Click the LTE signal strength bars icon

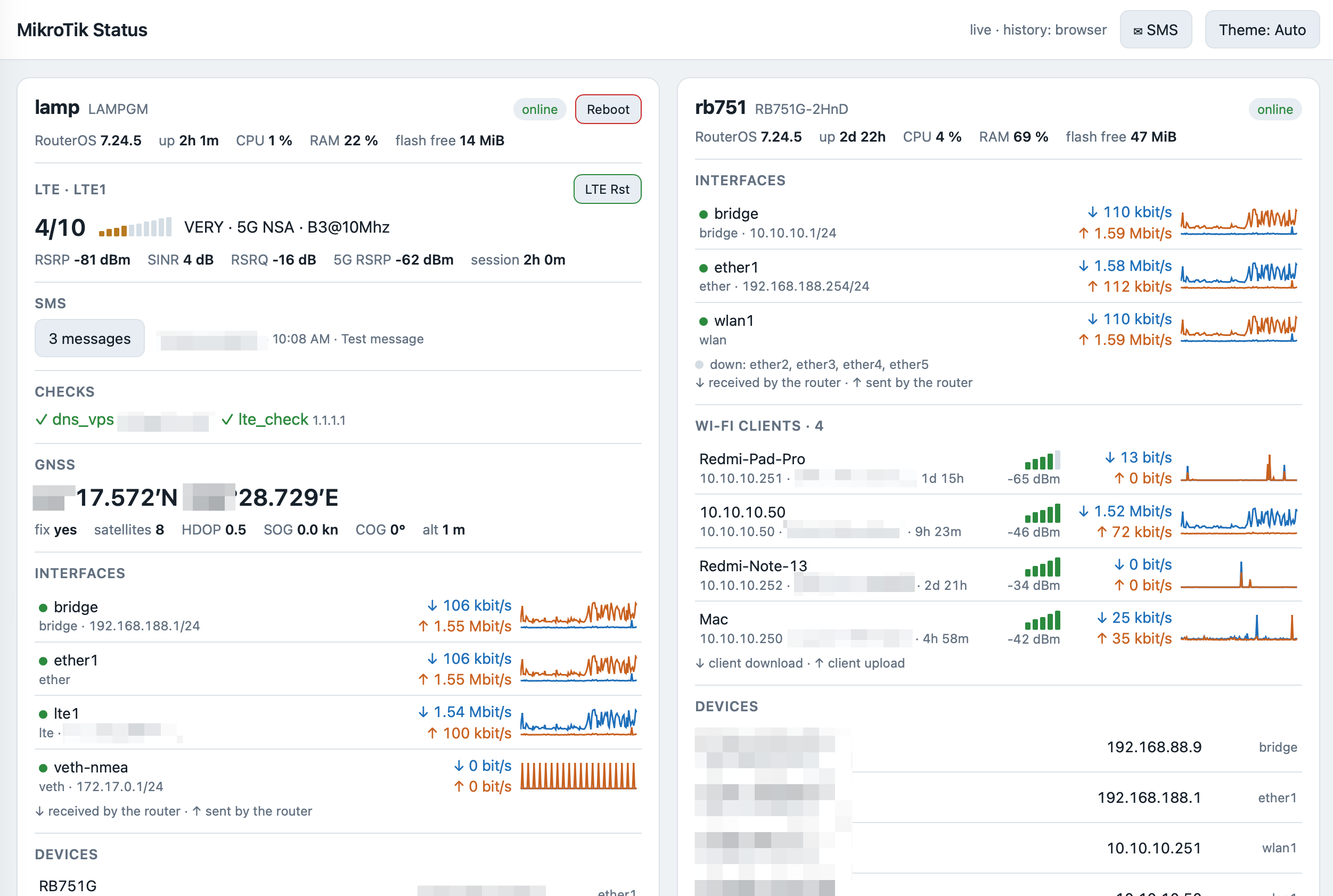pyautogui.click(x=135, y=227)
